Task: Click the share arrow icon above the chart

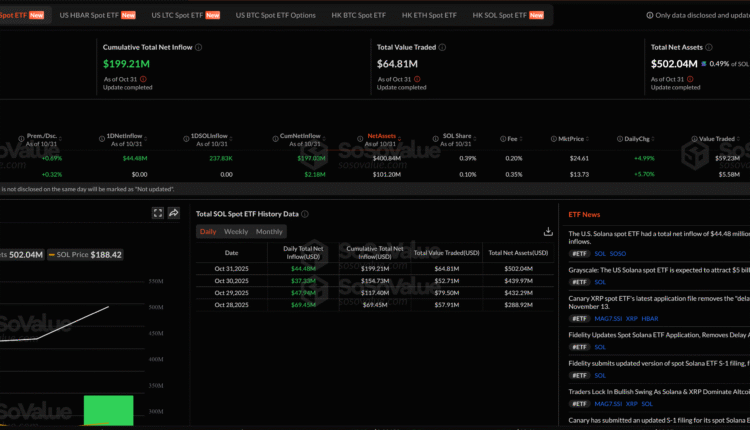Action: click(174, 213)
